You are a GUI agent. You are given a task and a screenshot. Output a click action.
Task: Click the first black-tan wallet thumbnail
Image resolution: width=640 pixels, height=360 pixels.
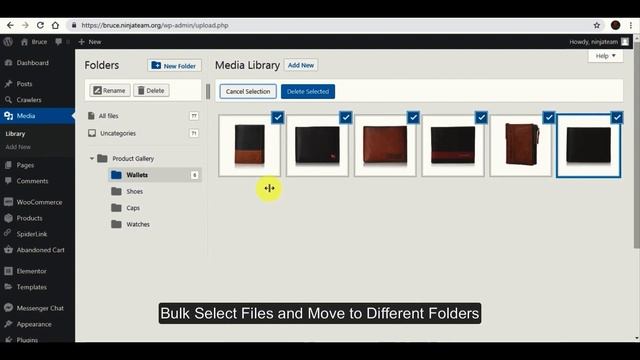[249, 145]
